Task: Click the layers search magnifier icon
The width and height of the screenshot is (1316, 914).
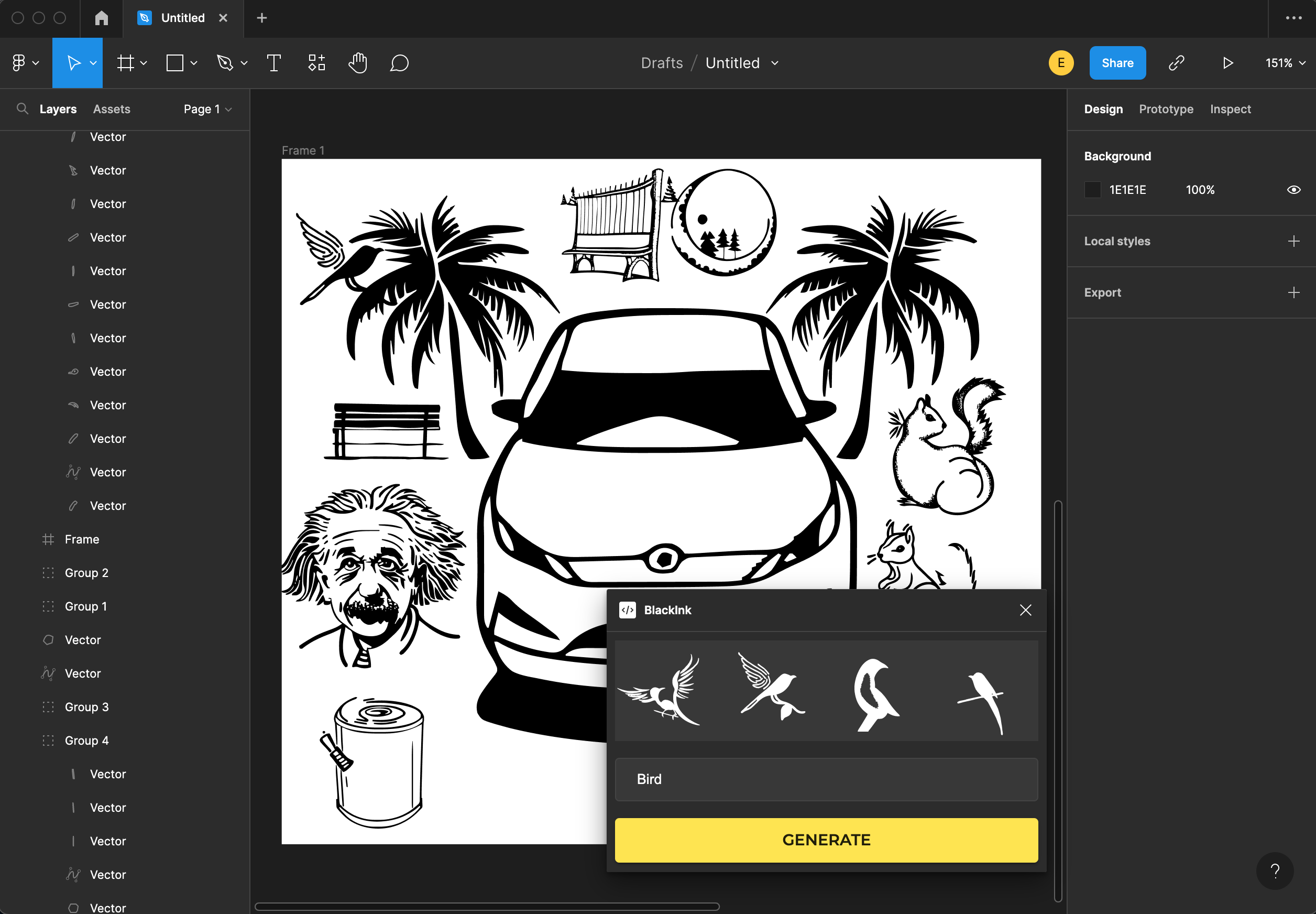Action: click(x=23, y=109)
